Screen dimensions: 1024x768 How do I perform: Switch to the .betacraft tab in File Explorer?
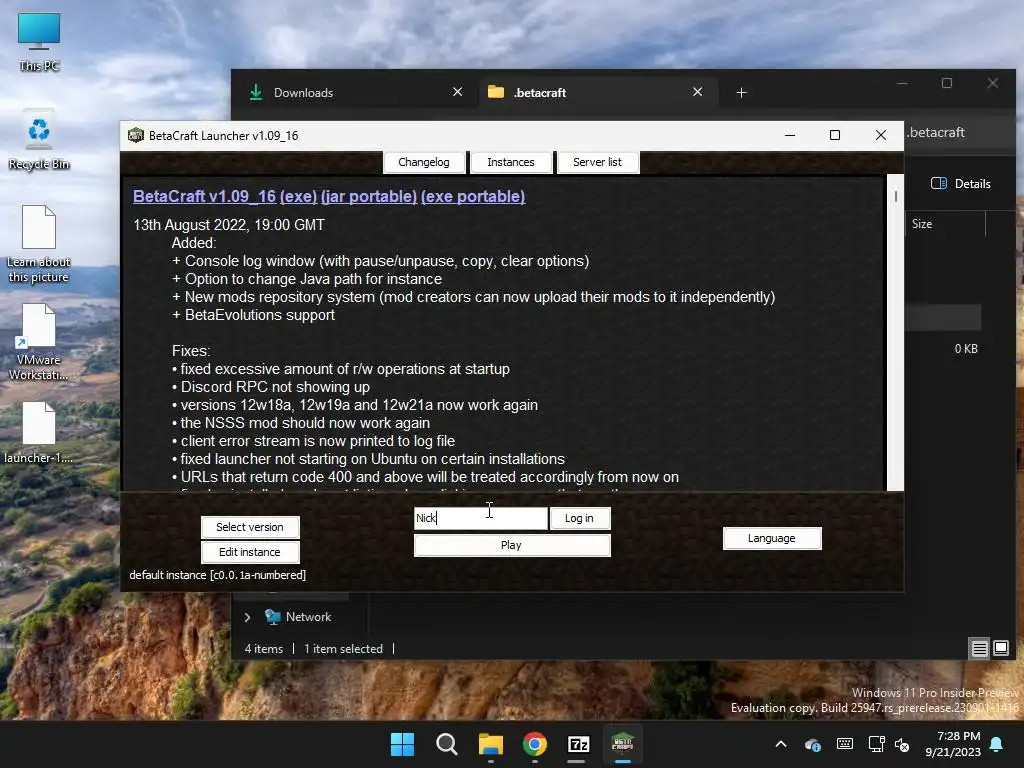coord(598,93)
